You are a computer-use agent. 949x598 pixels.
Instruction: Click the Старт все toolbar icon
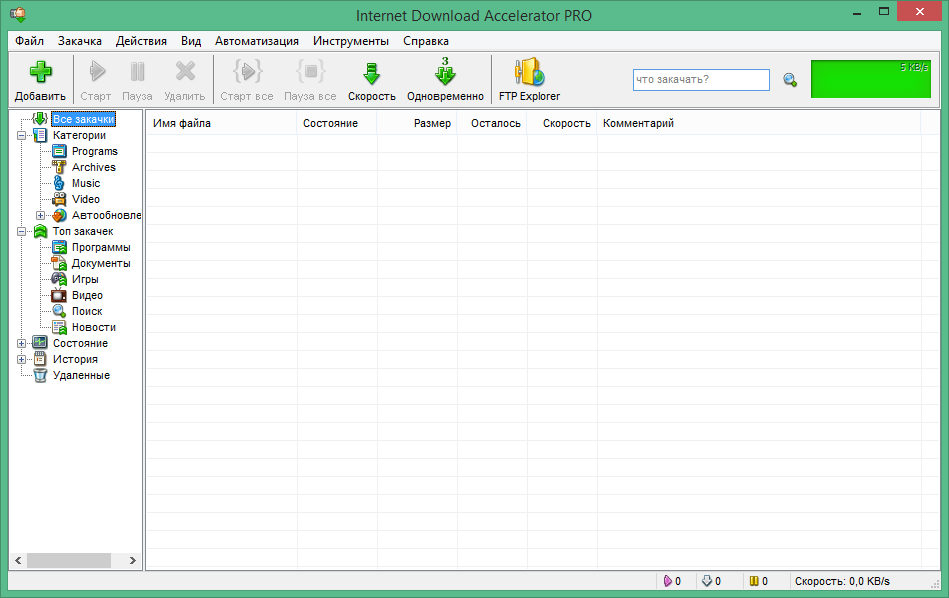pyautogui.click(x=248, y=71)
